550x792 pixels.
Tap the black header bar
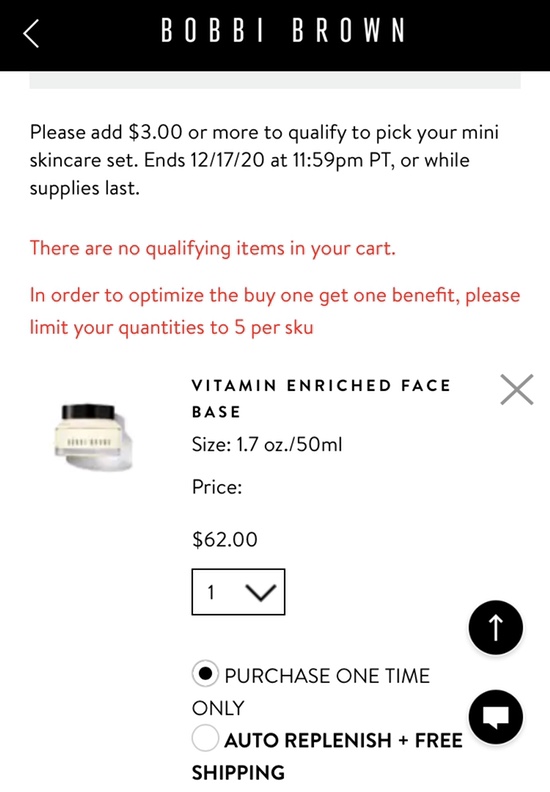275,35
